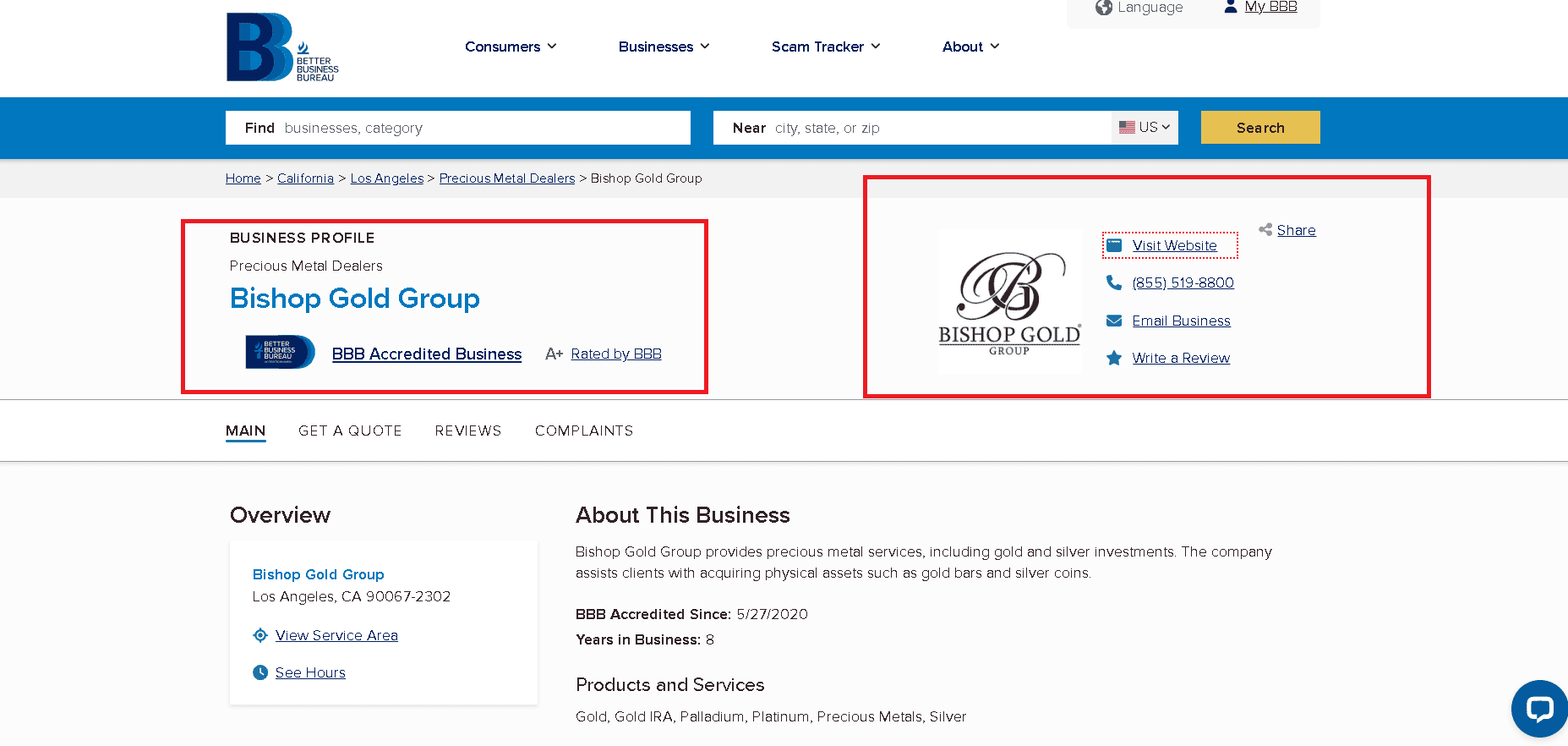
Task: Call (855) 519-8800 link
Action: click(x=1183, y=282)
